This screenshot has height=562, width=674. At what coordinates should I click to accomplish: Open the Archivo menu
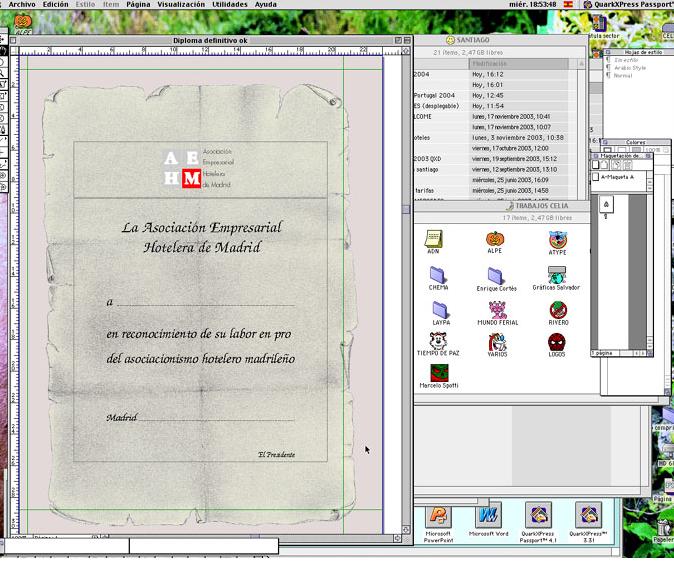pyautogui.click(x=22, y=4)
